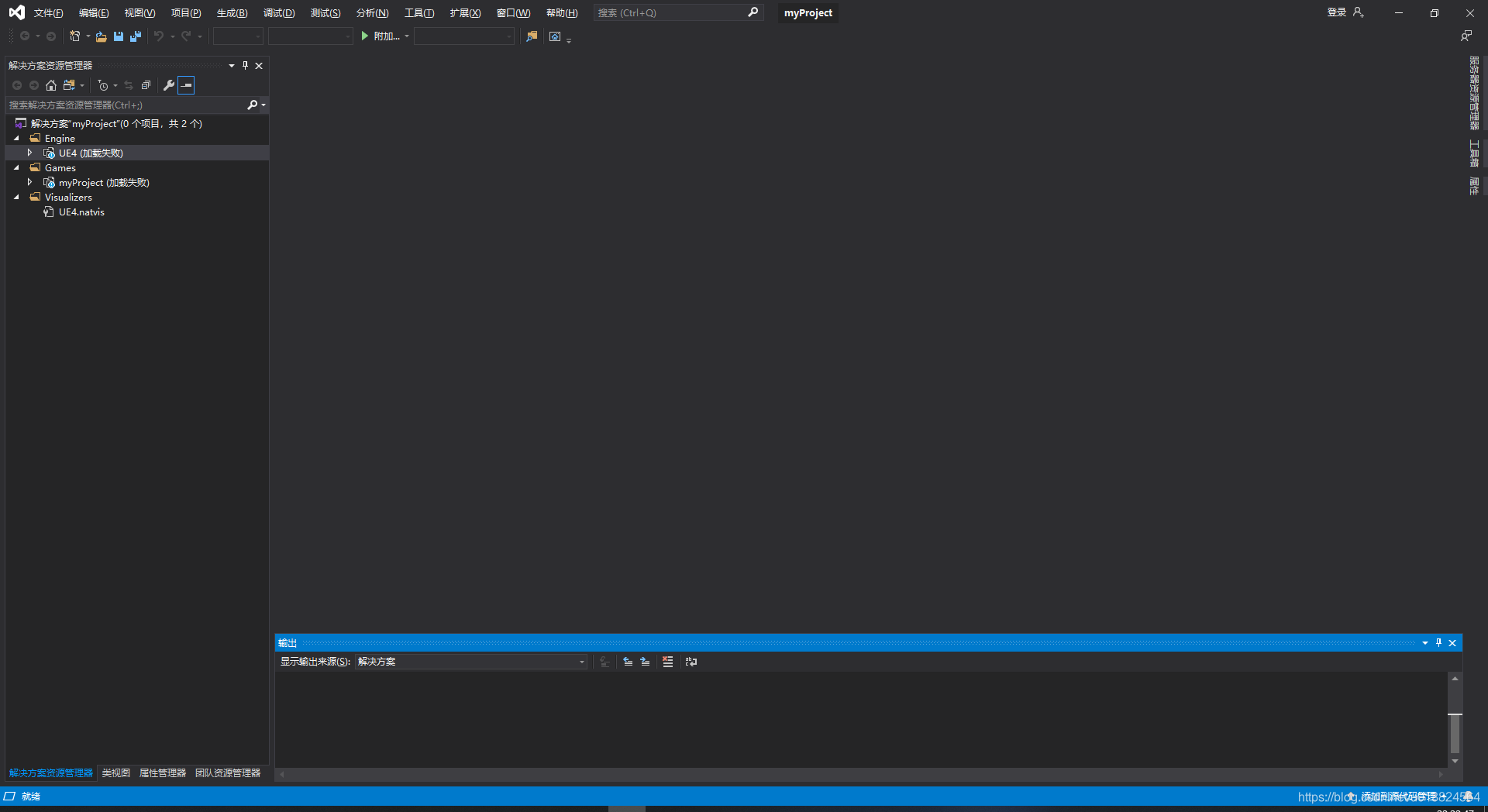
Task: Open the View menu
Action: coord(139,12)
